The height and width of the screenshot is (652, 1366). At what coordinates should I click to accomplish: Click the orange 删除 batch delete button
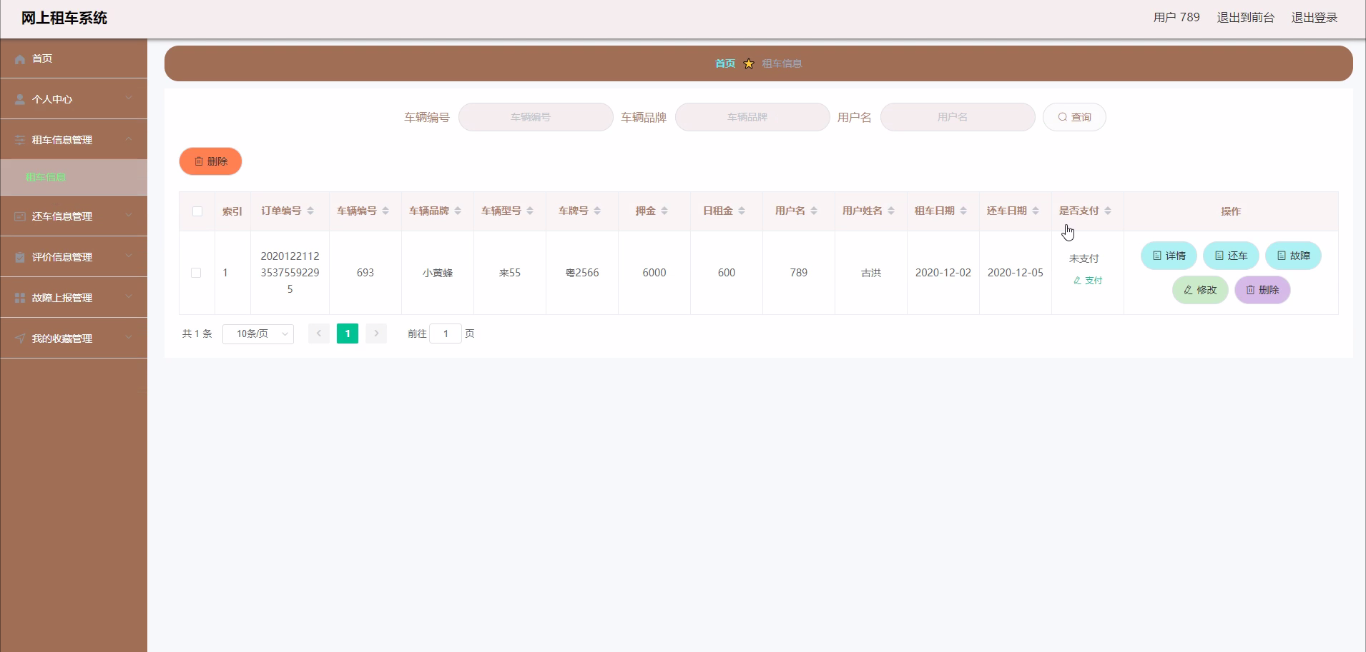210,161
